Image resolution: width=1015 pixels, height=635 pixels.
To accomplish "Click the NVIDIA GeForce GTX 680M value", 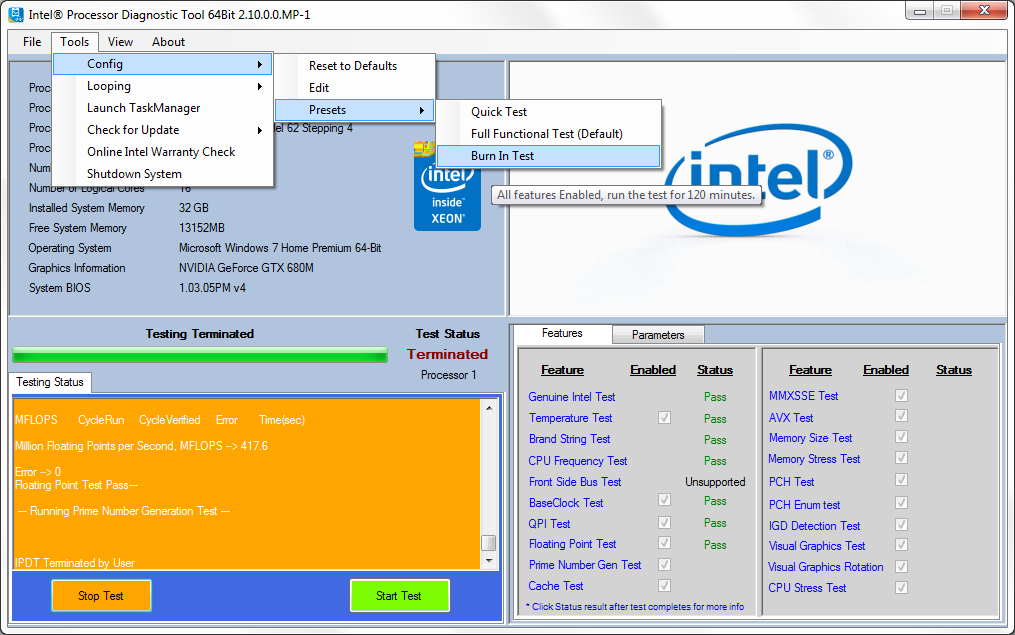I will pyautogui.click(x=246, y=267).
